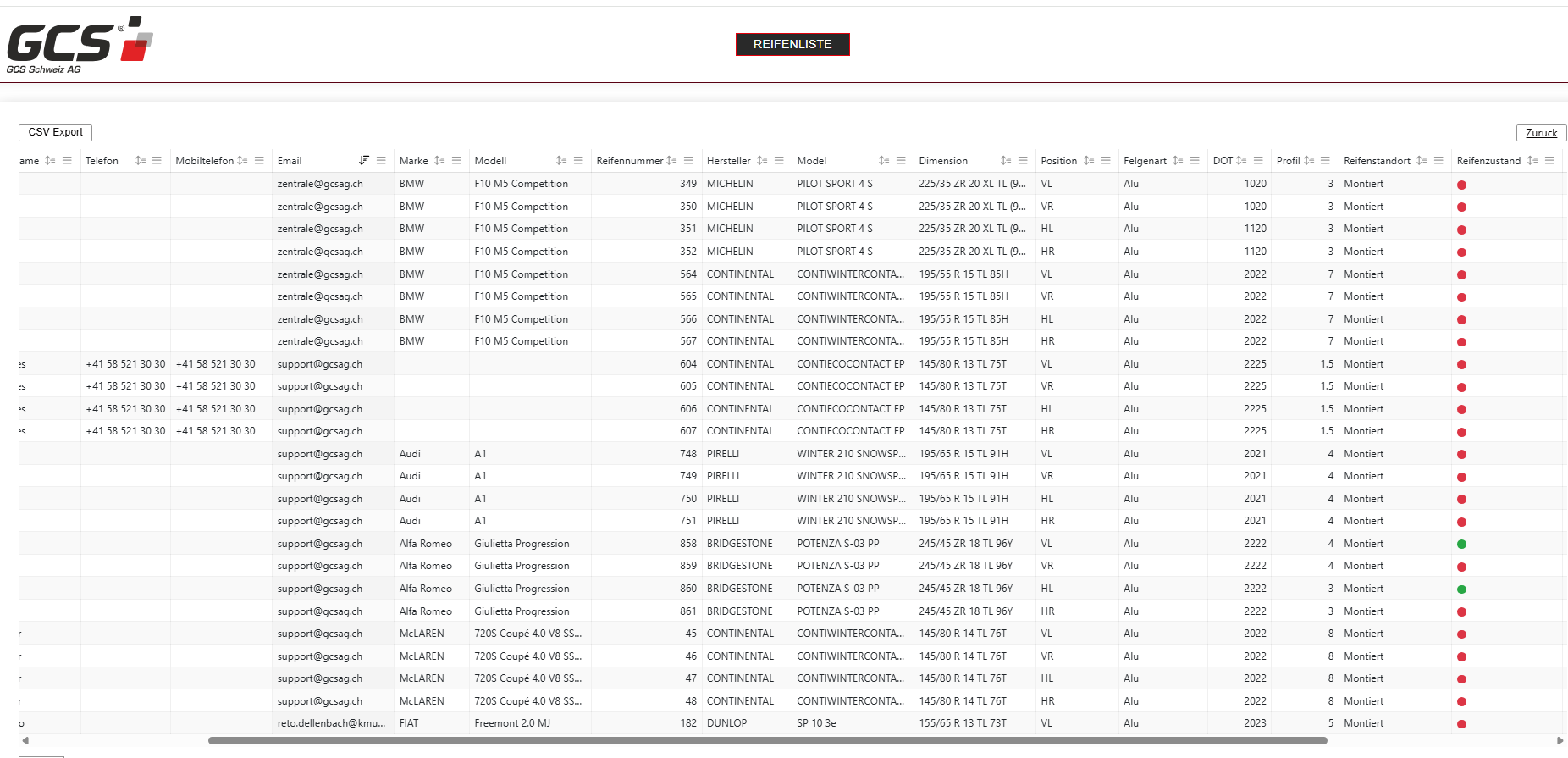
Task: Select tire number 604 cell
Action: click(x=647, y=364)
